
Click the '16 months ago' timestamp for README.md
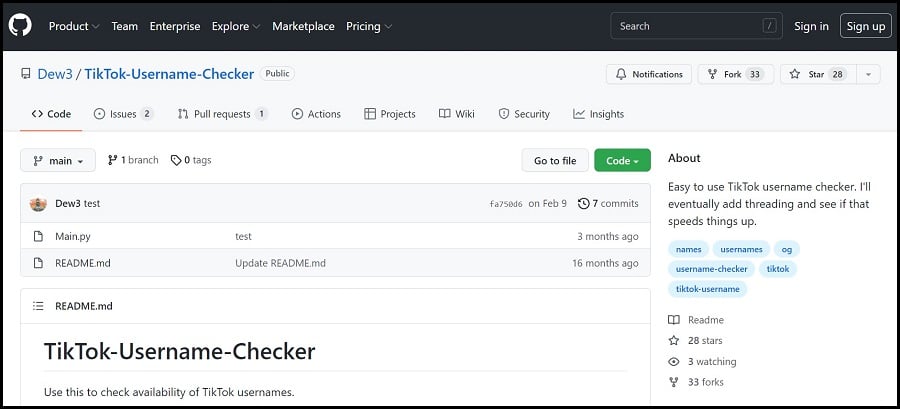(605, 263)
